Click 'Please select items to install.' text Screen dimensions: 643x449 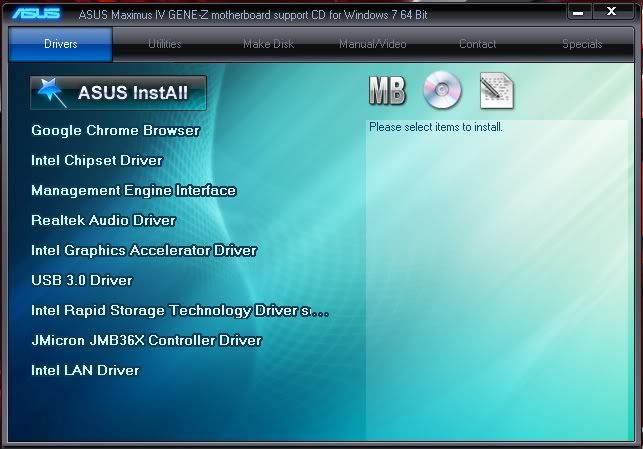(436, 127)
